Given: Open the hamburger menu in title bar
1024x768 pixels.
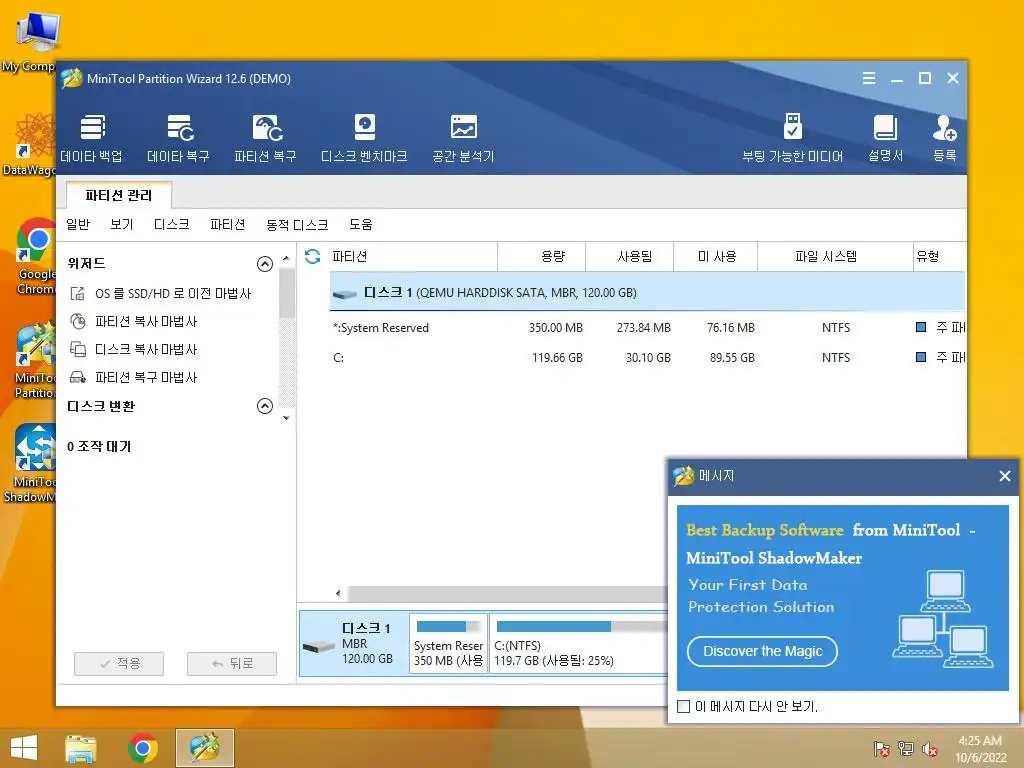Looking at the screenshot, I should (x=869, y=78).
